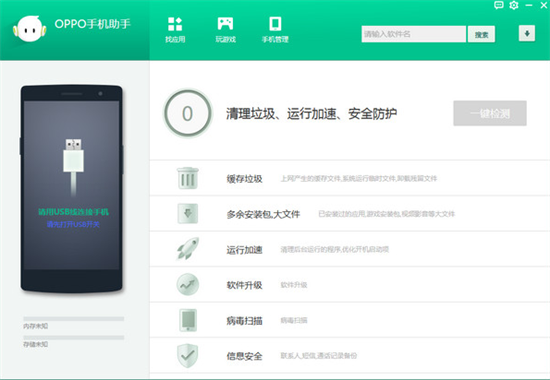The width and height of the screenshot is (550, 380).
Task: Click the trash can icon for 缓存垃圾
Action: pyautogui.click(x=188, y=178)
